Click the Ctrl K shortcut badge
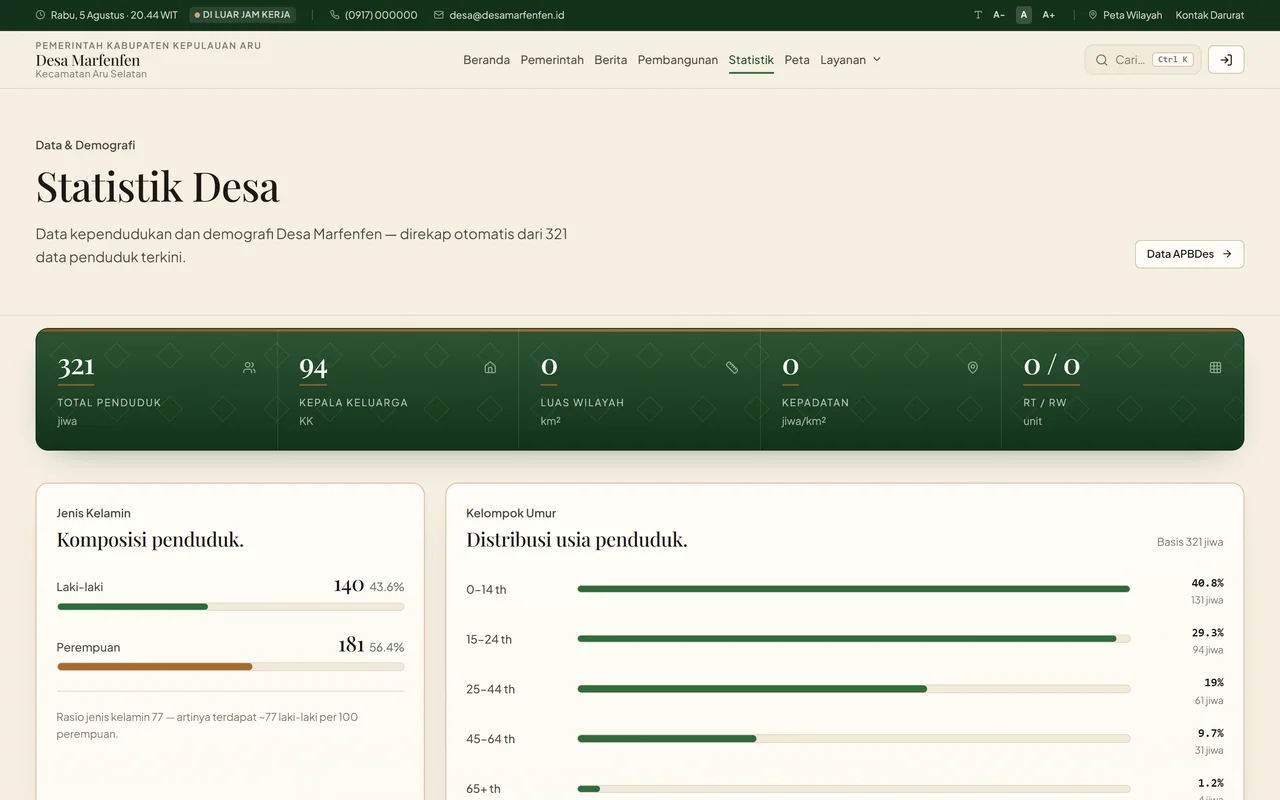1280x800 pixels. click(1172, 60)
